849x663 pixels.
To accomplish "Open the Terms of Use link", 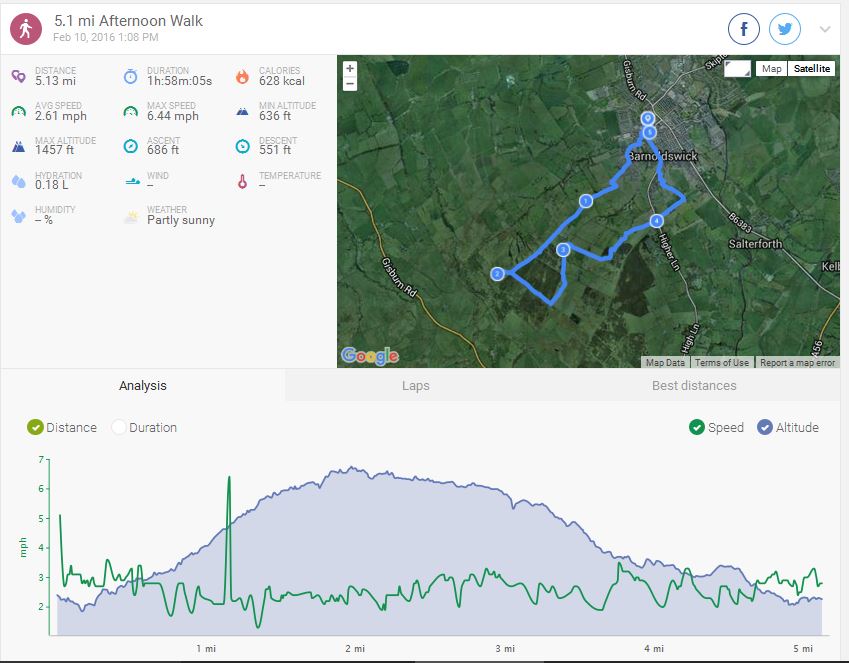I will tap(721, 363).
